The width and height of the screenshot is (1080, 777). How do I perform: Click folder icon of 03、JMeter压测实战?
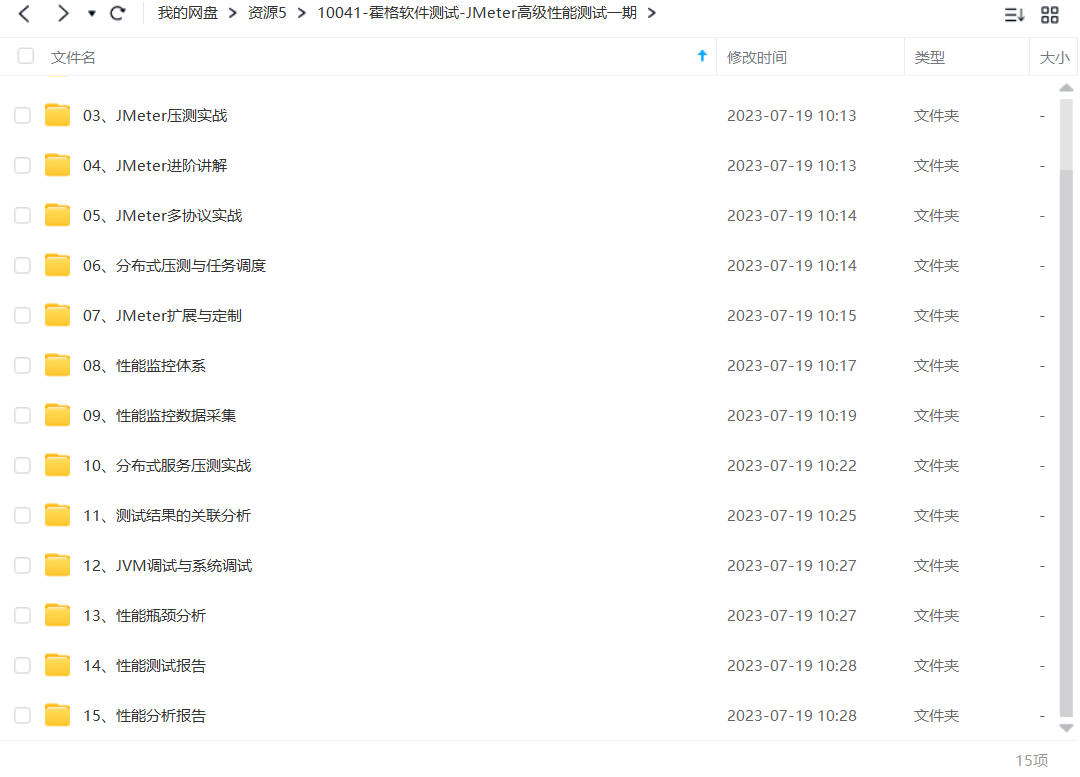point(58,115)
